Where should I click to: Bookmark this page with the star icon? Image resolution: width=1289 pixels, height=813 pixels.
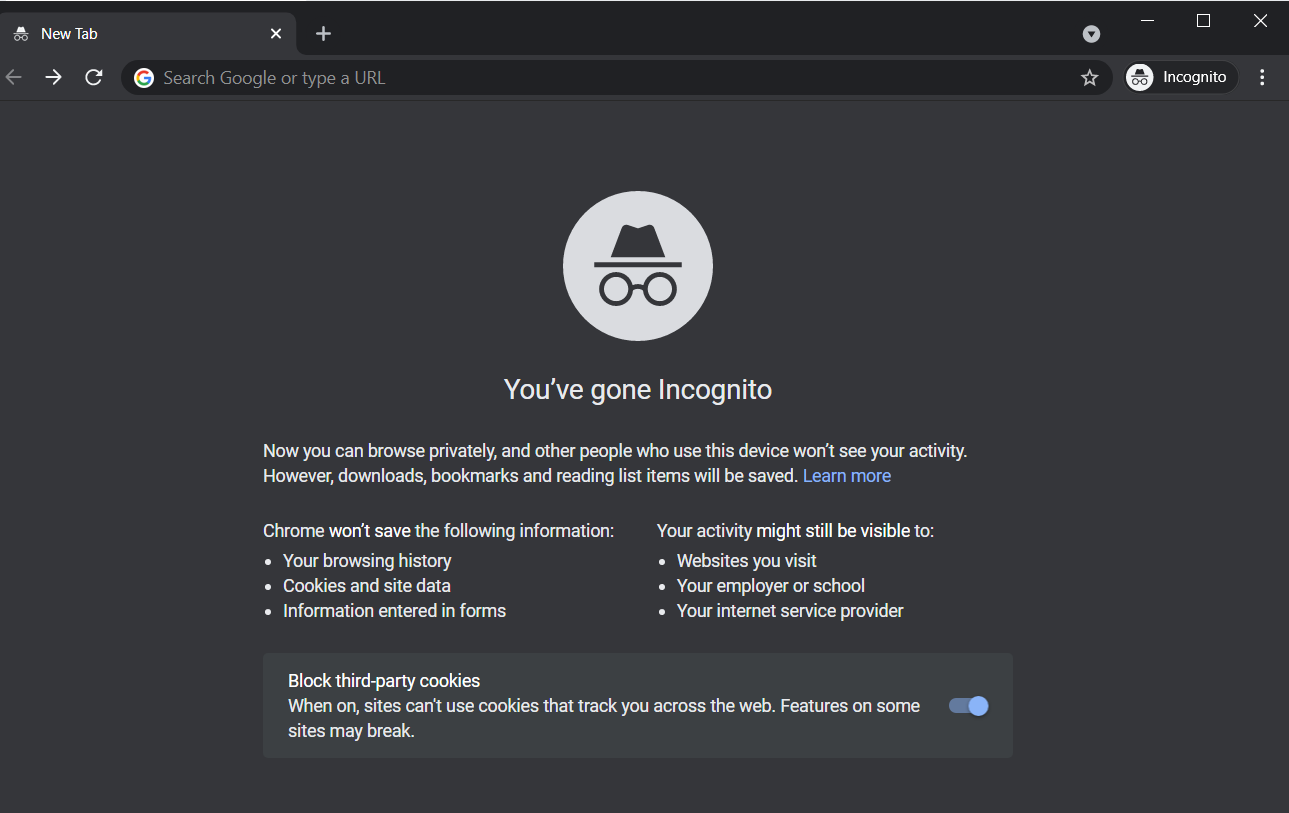click(x=1089, y=77)
